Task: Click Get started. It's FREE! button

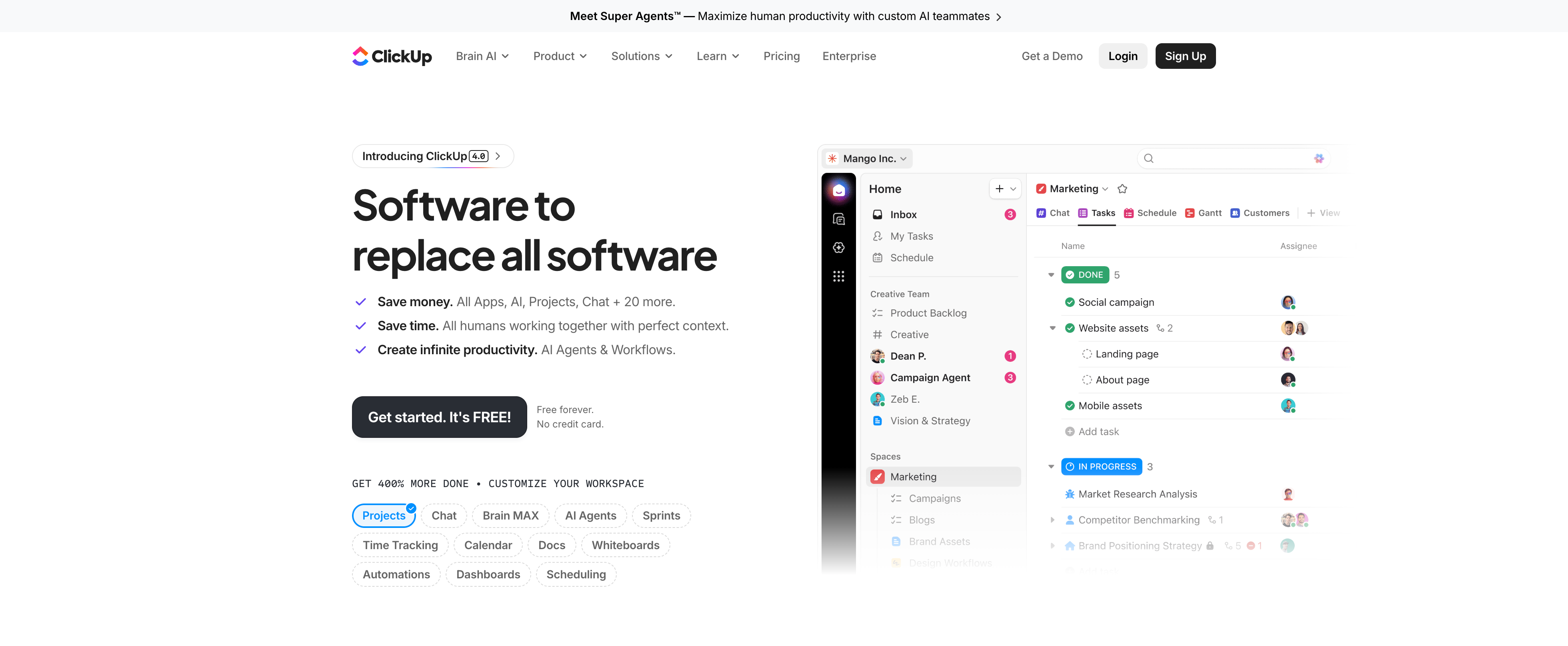Action: point(439,417)
